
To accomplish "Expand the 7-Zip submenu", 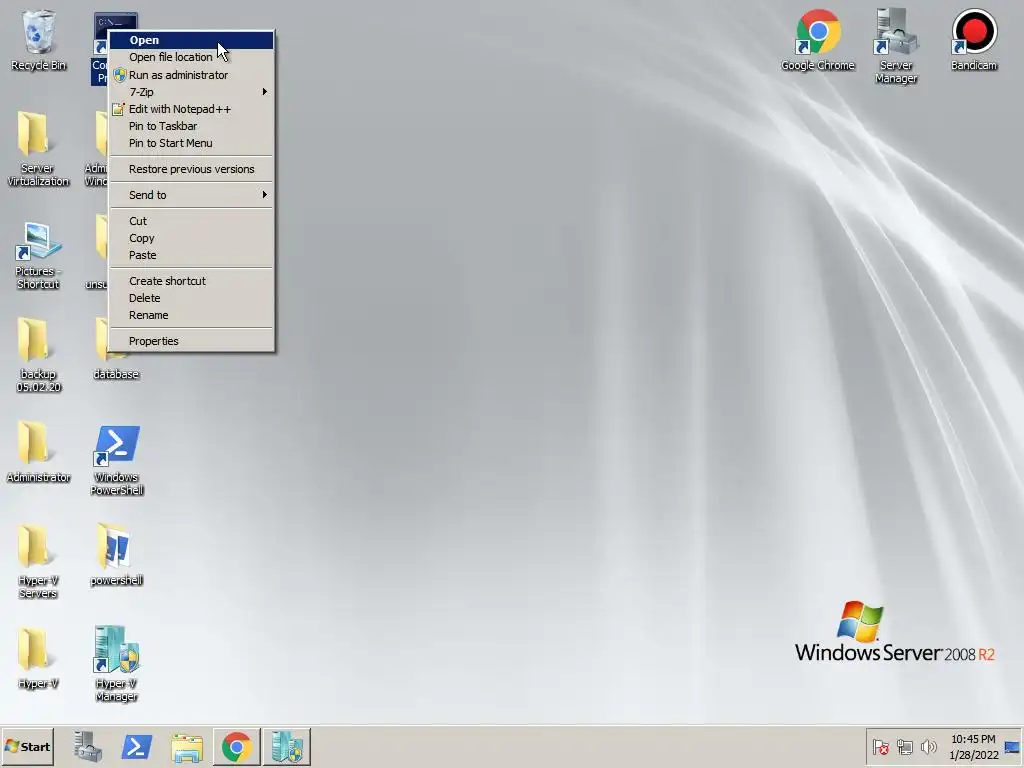I will (x=191, y=91).
